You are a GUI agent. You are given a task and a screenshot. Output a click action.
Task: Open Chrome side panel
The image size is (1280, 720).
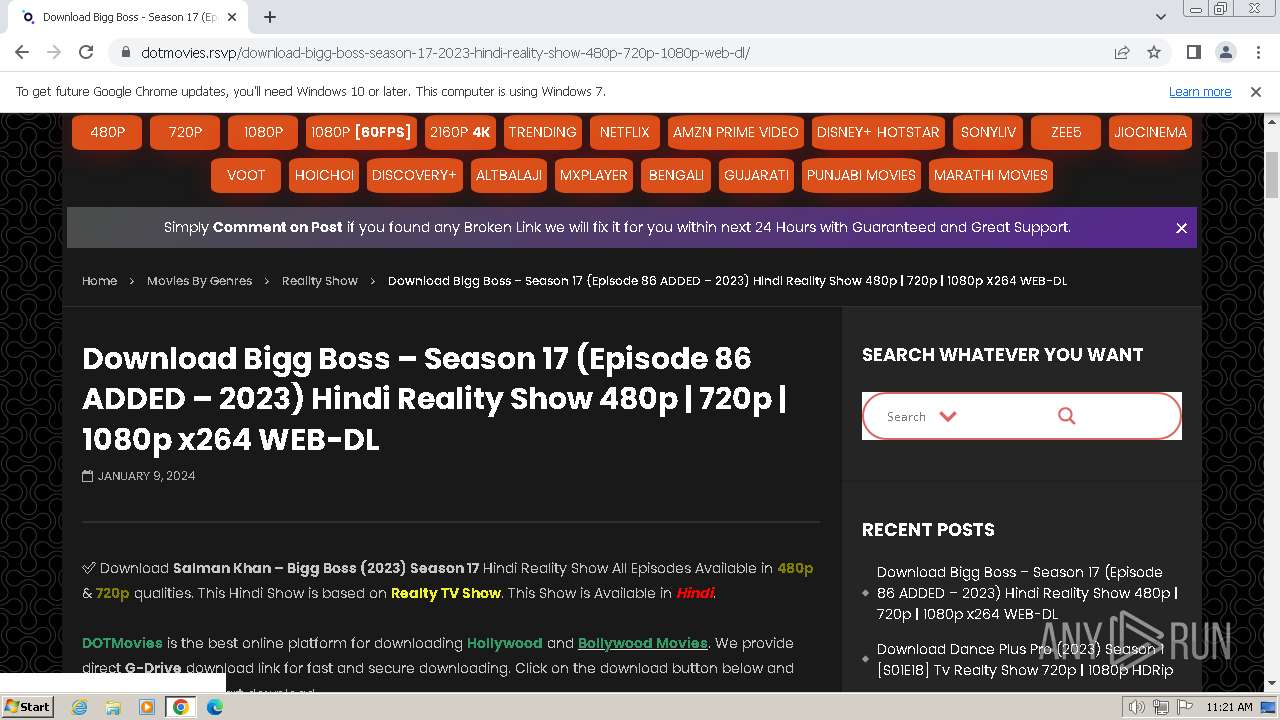point(1193,53)
